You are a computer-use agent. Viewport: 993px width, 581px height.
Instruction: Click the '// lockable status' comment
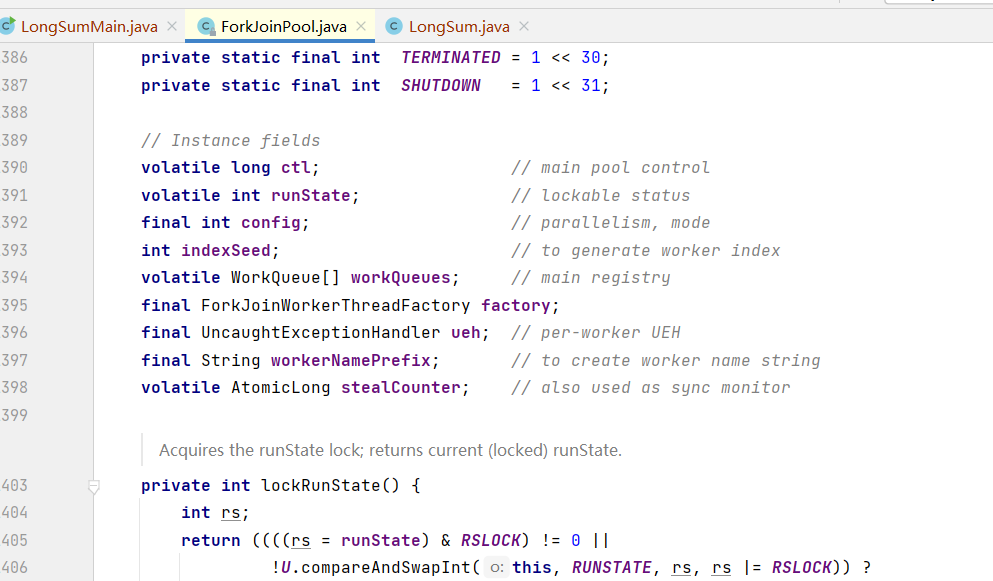(600, 196)
